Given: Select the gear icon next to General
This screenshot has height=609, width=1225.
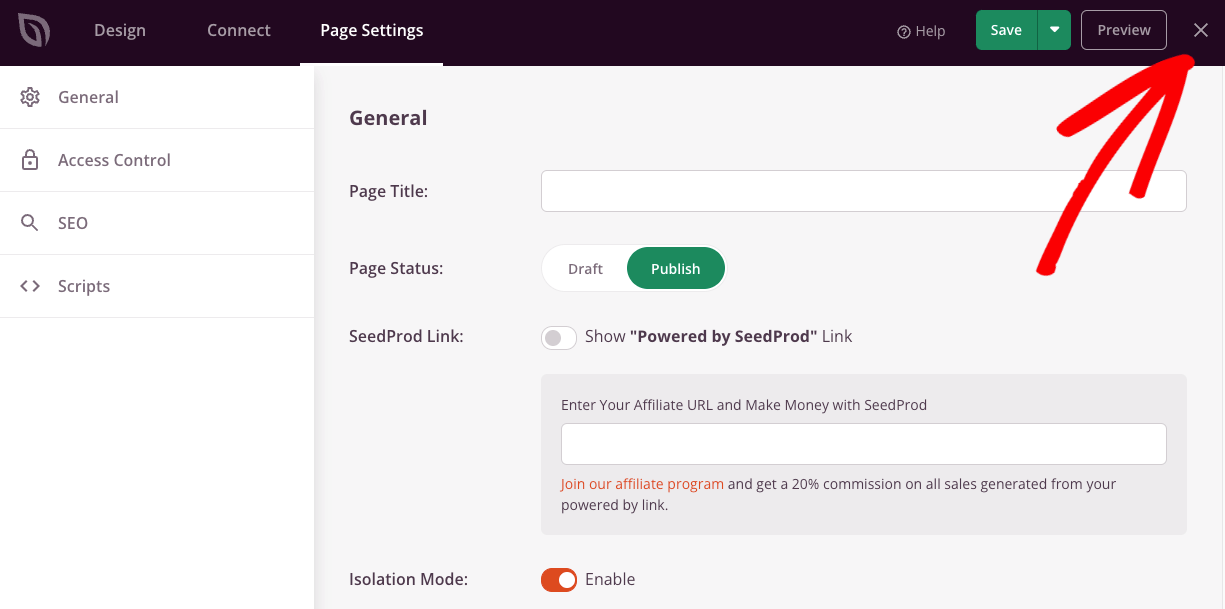Looking at the screenshot, I should 30,96.
